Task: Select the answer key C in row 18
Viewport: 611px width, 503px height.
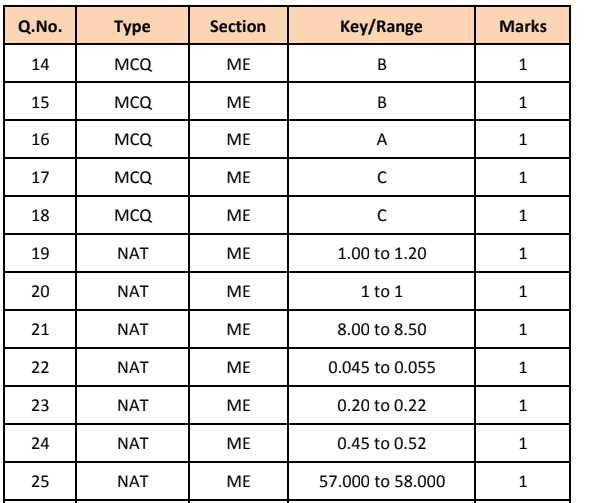Action: click(x=381, y=215)
